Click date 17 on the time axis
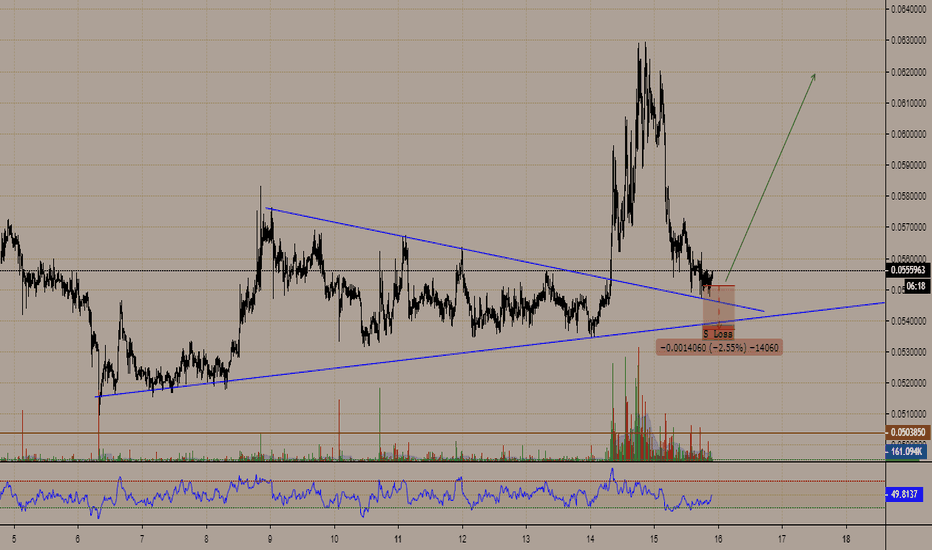Screen dimensions: 932x550 782,539
